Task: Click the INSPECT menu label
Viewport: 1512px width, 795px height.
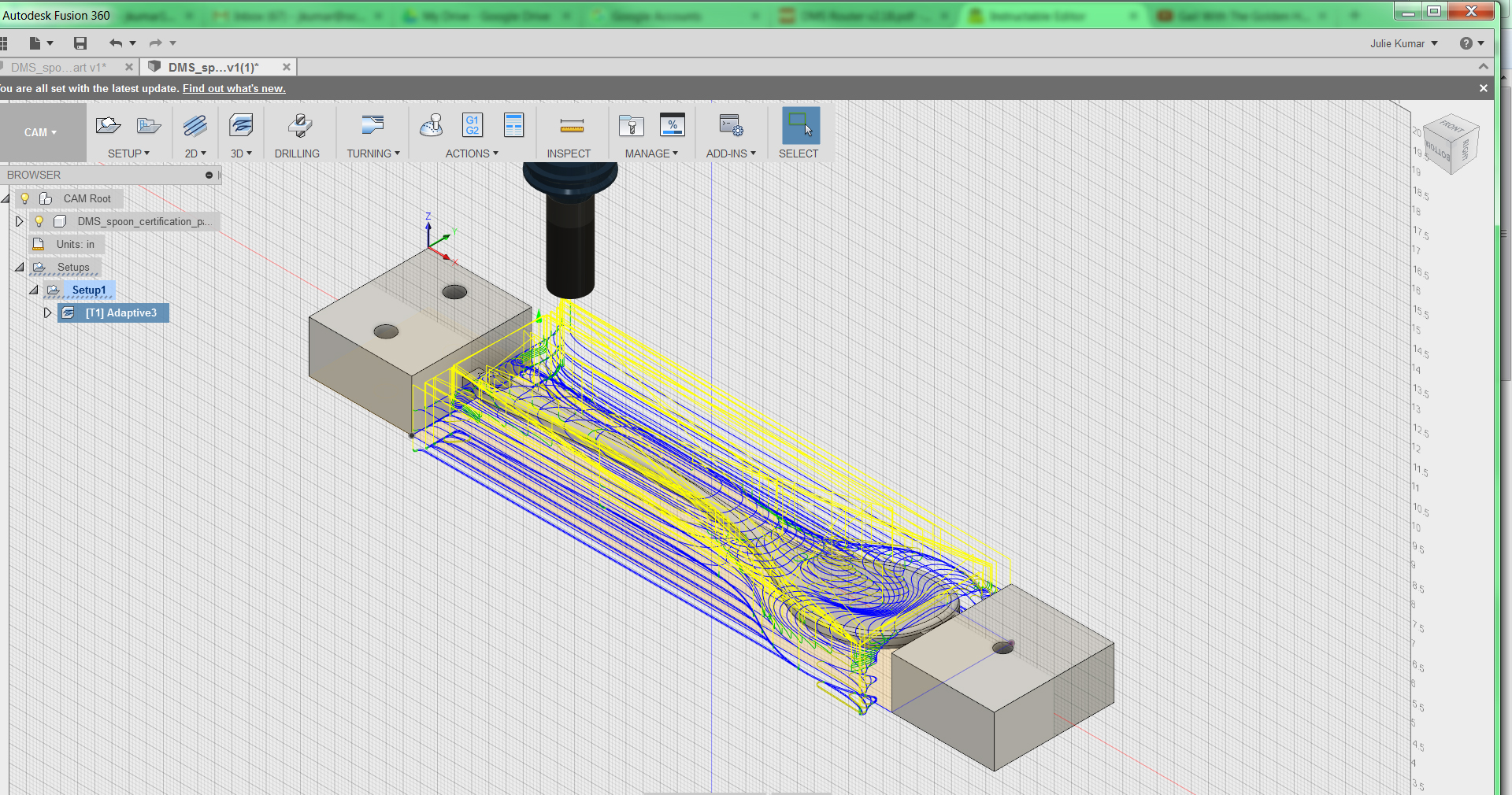Action: (x=569, y=153)
